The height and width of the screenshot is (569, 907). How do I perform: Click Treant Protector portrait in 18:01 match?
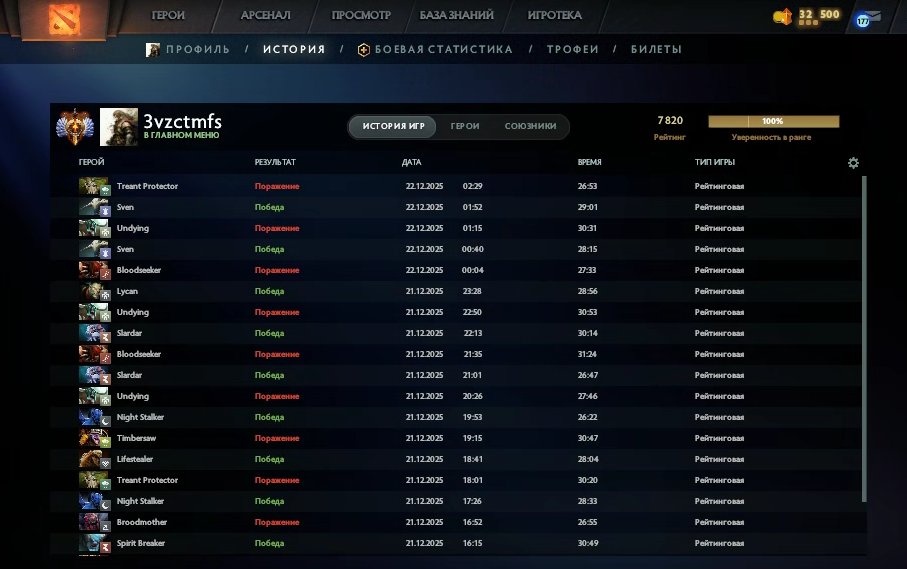tap(94, 480)
